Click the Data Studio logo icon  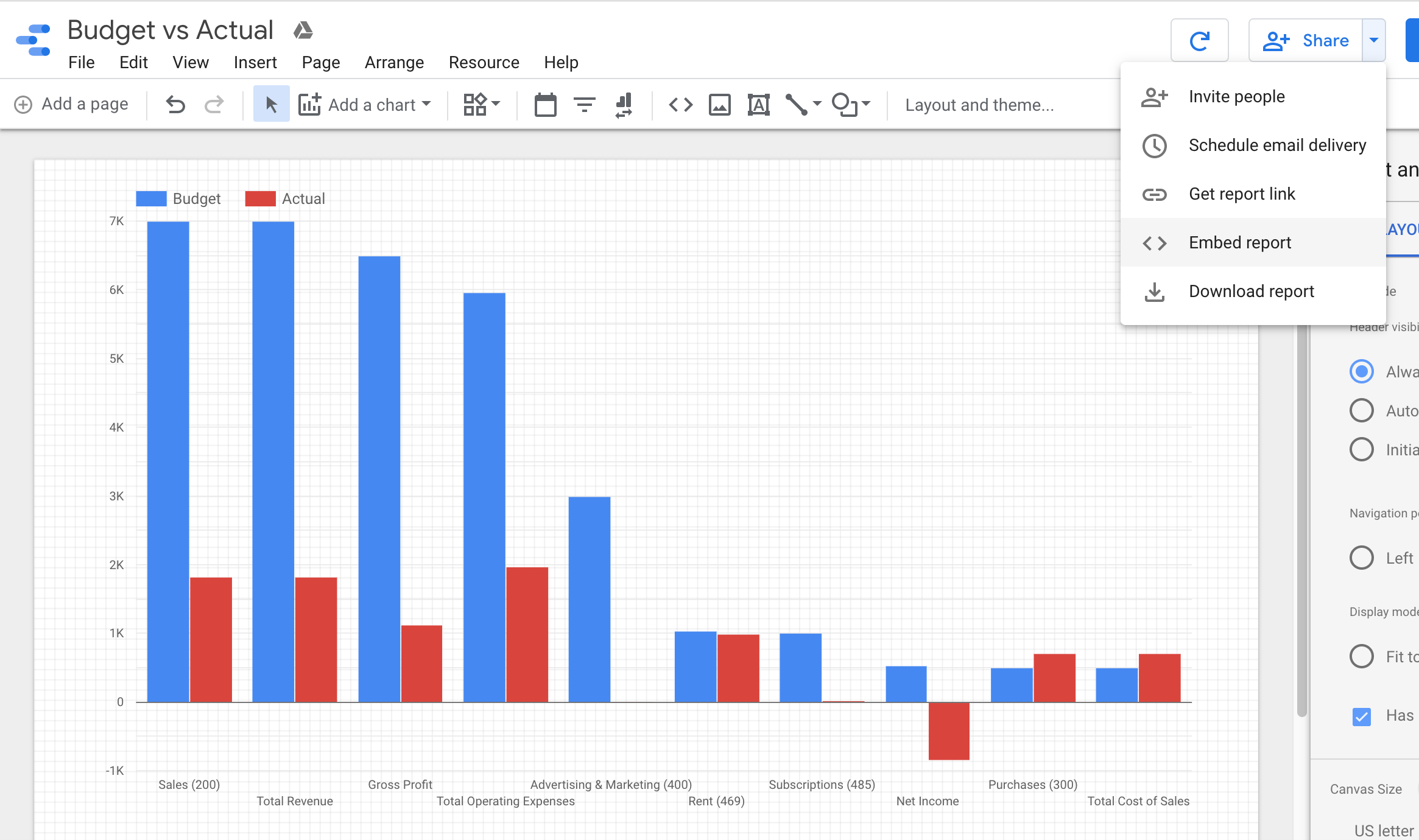[x=33, y=40]
